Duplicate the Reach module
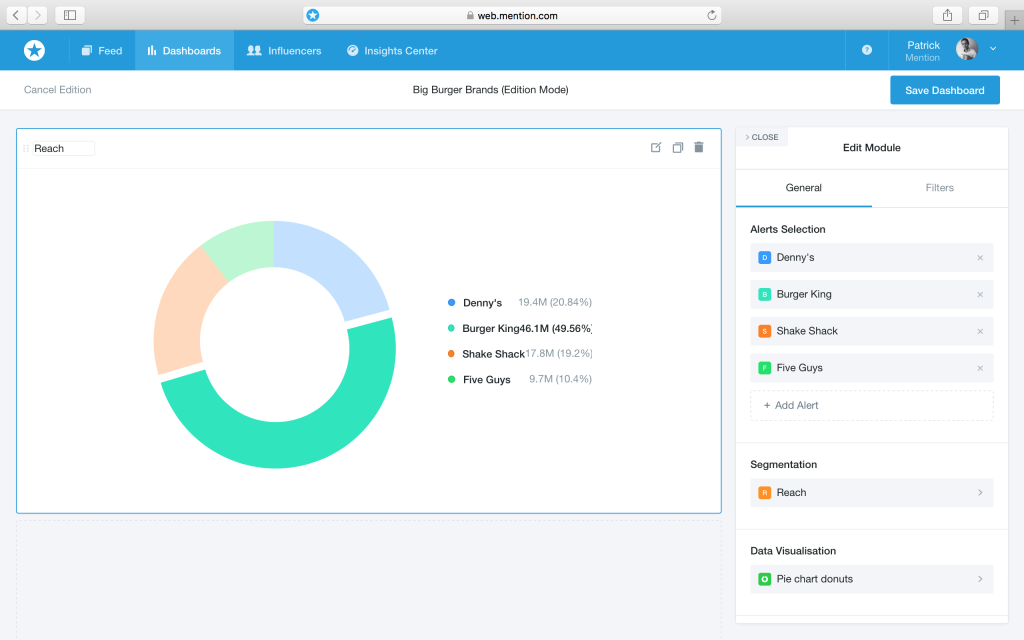This screenshot has height=640, width=1024. (677, 148)
